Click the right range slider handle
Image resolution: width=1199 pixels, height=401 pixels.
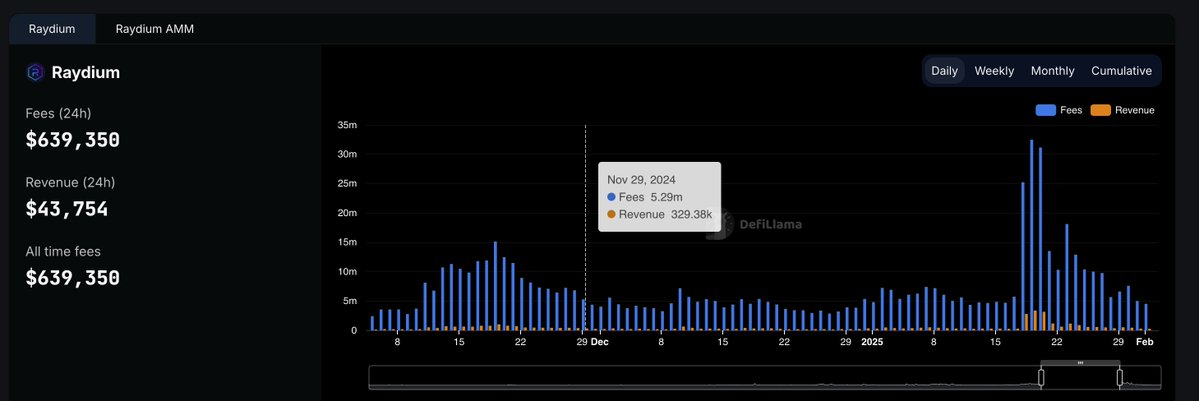[x=1119, y=377]
